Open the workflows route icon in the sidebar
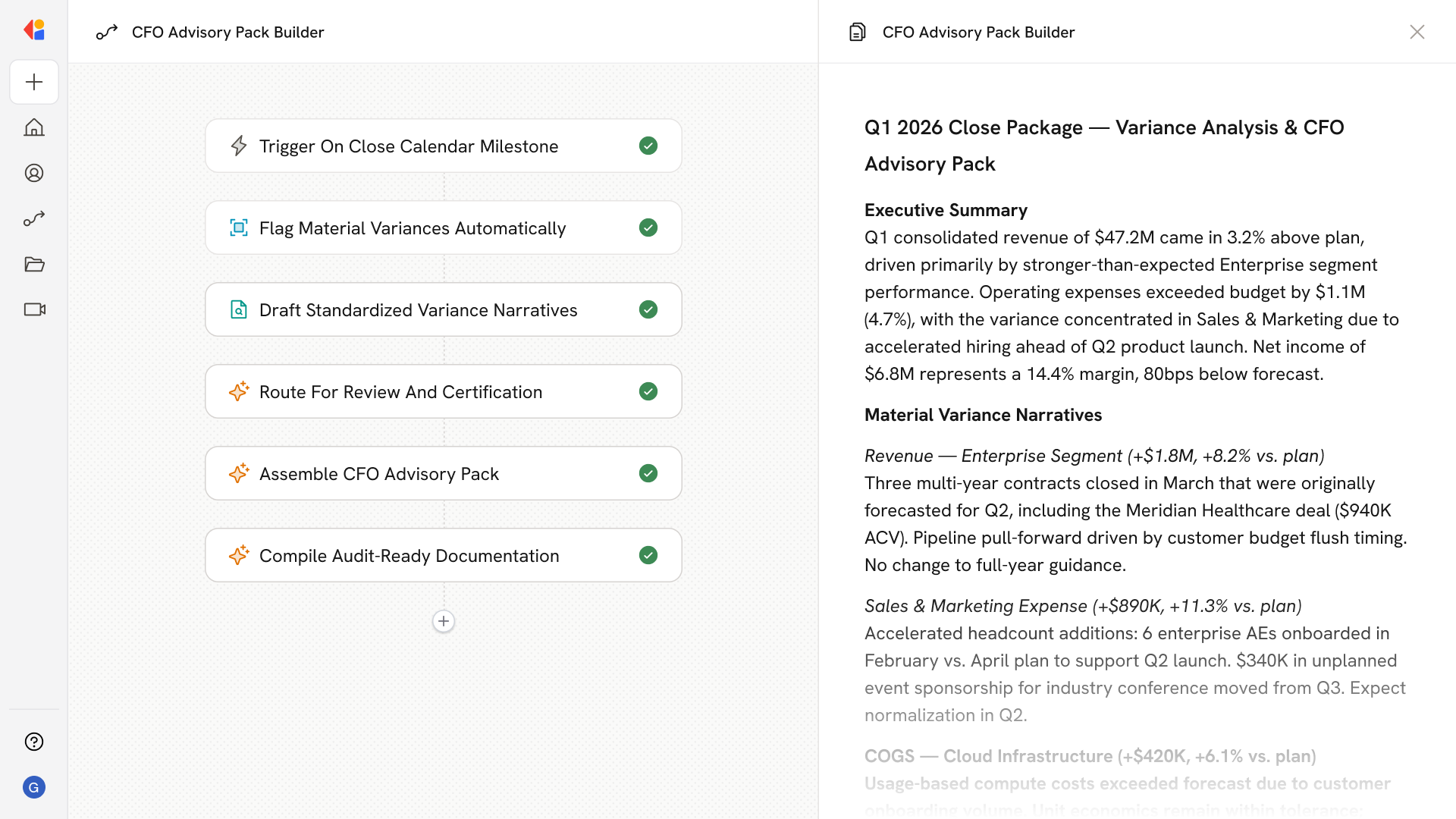Screen dimensions: 1456x819 (x=34, y=218)
